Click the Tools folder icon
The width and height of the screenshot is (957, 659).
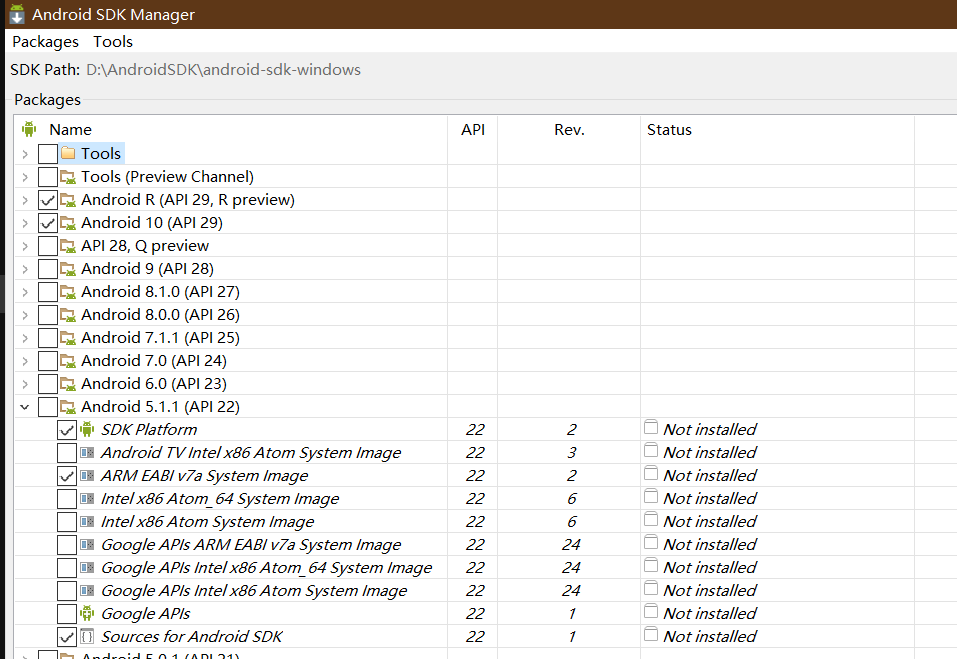[x=68, y=153]
